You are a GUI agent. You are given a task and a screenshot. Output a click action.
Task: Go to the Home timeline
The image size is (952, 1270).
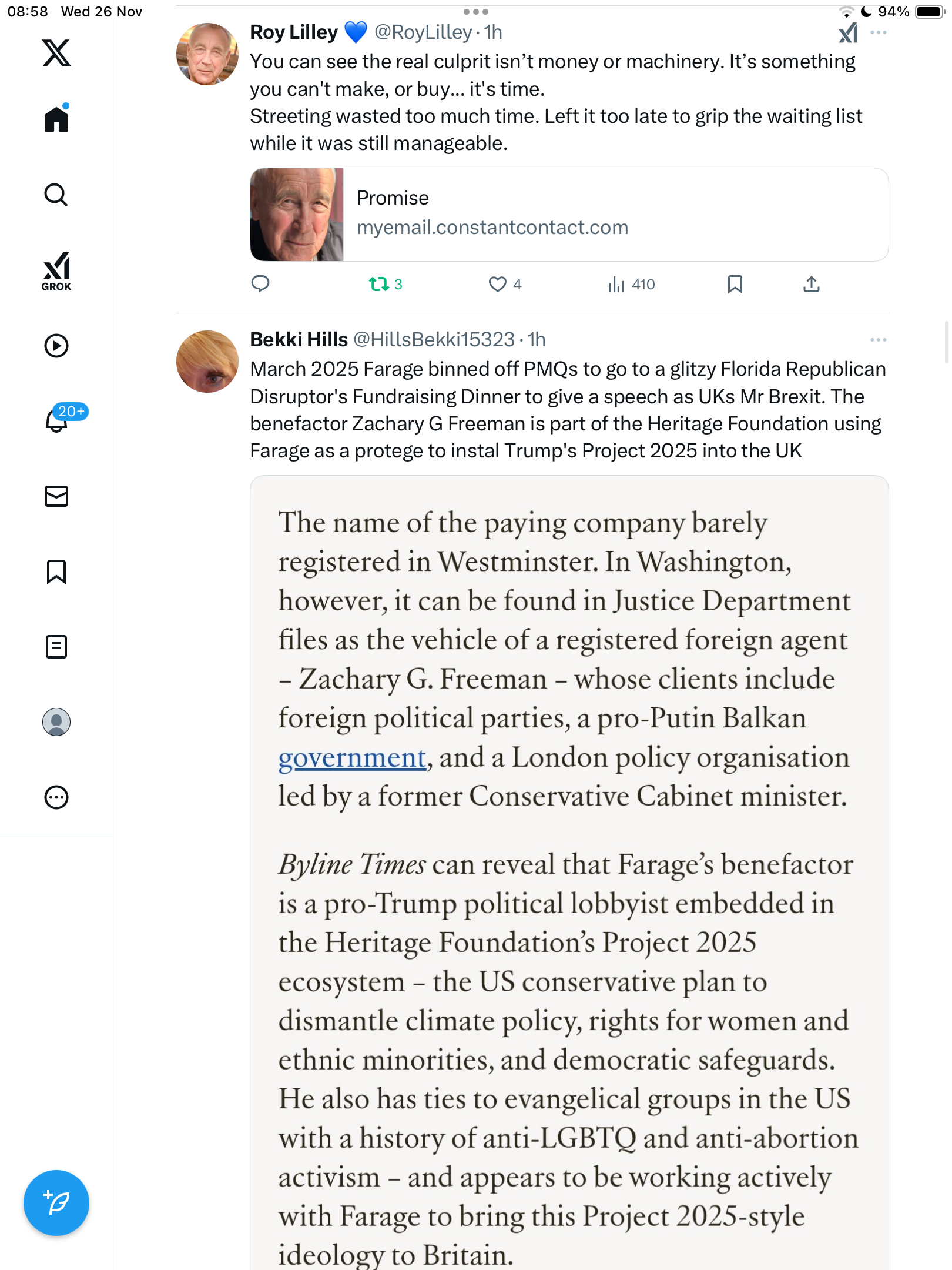tap(56, 119)
